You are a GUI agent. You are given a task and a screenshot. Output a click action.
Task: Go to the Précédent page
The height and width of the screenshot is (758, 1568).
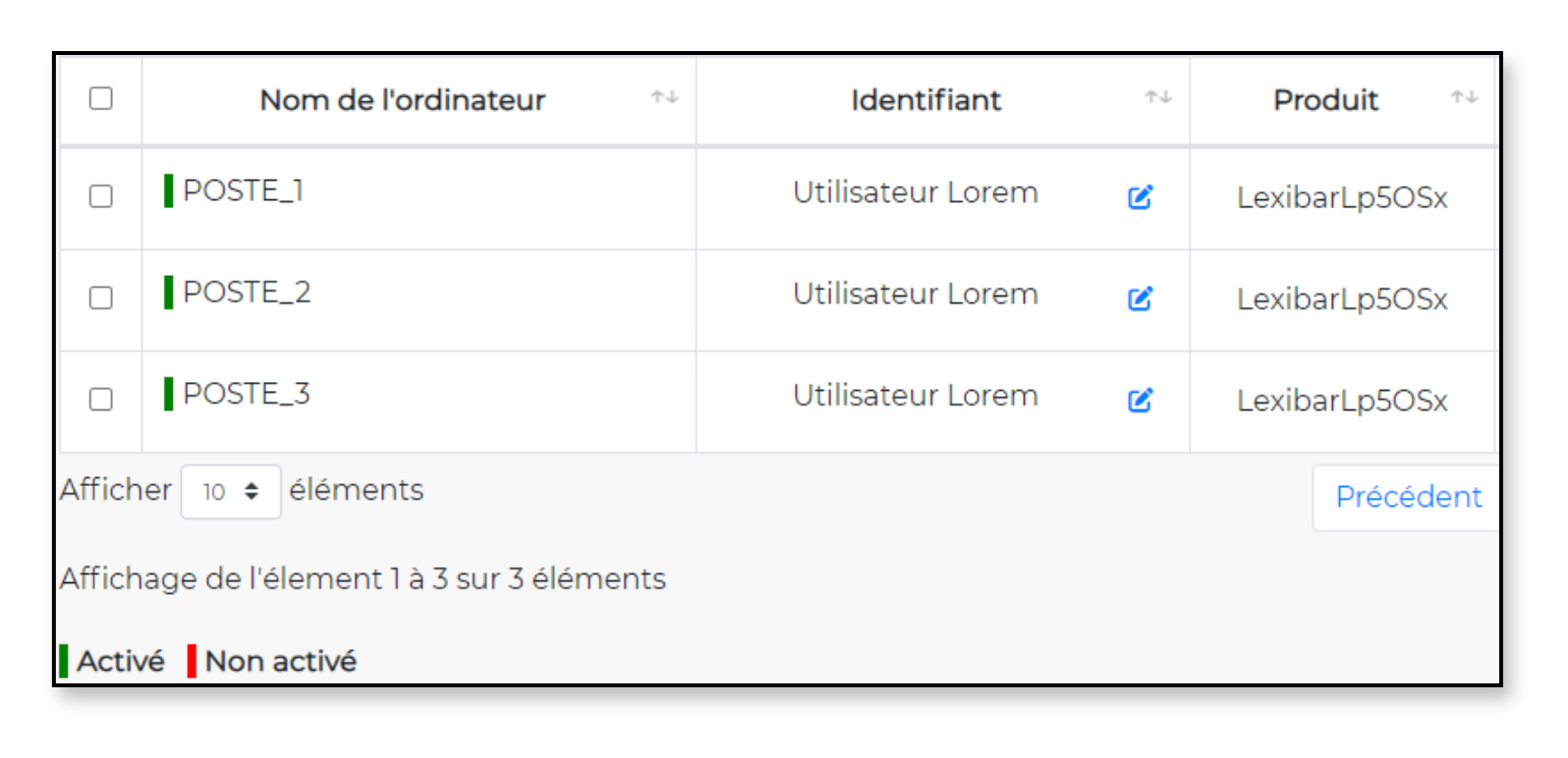[1407, 497]
